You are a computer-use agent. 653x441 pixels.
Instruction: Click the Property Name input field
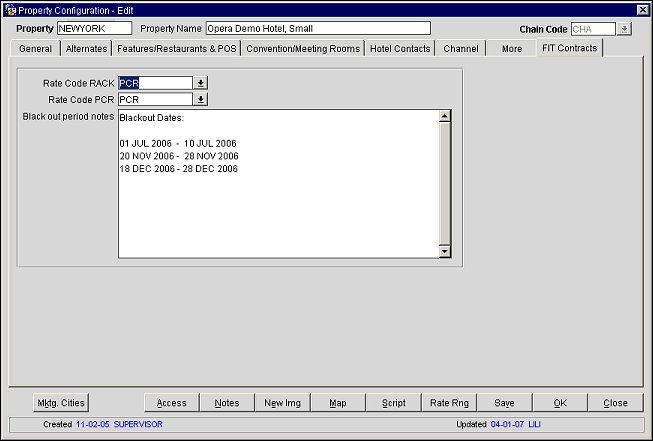317,29
